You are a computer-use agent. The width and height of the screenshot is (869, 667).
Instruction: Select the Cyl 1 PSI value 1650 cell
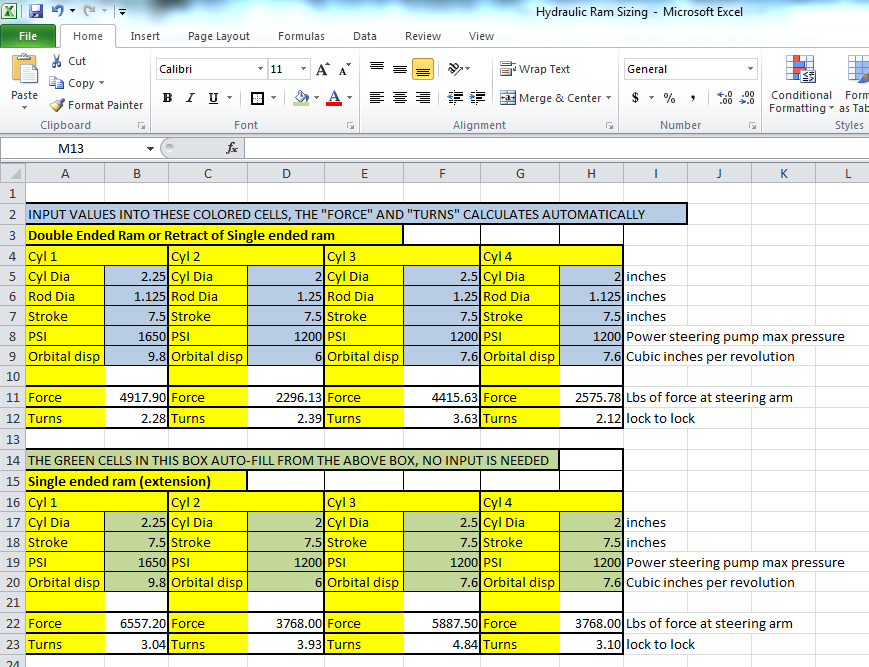click(x=136, y=336)
